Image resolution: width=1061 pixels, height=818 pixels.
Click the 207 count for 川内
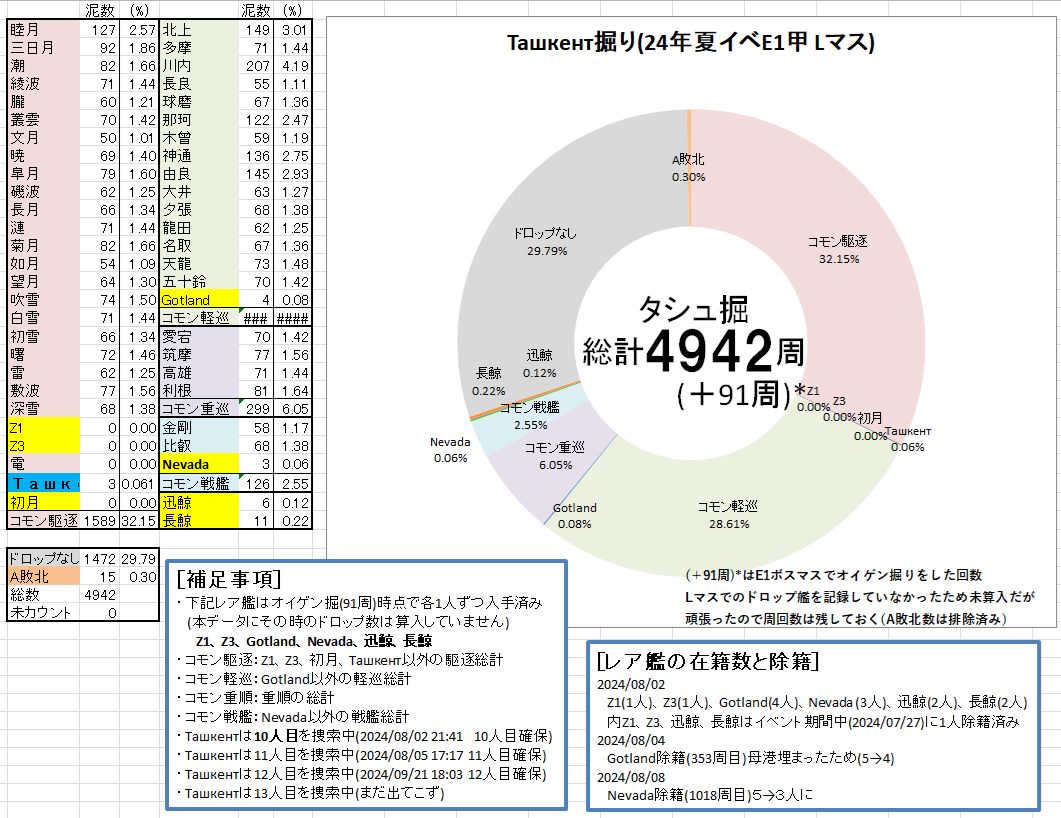[x=256, y=66]
